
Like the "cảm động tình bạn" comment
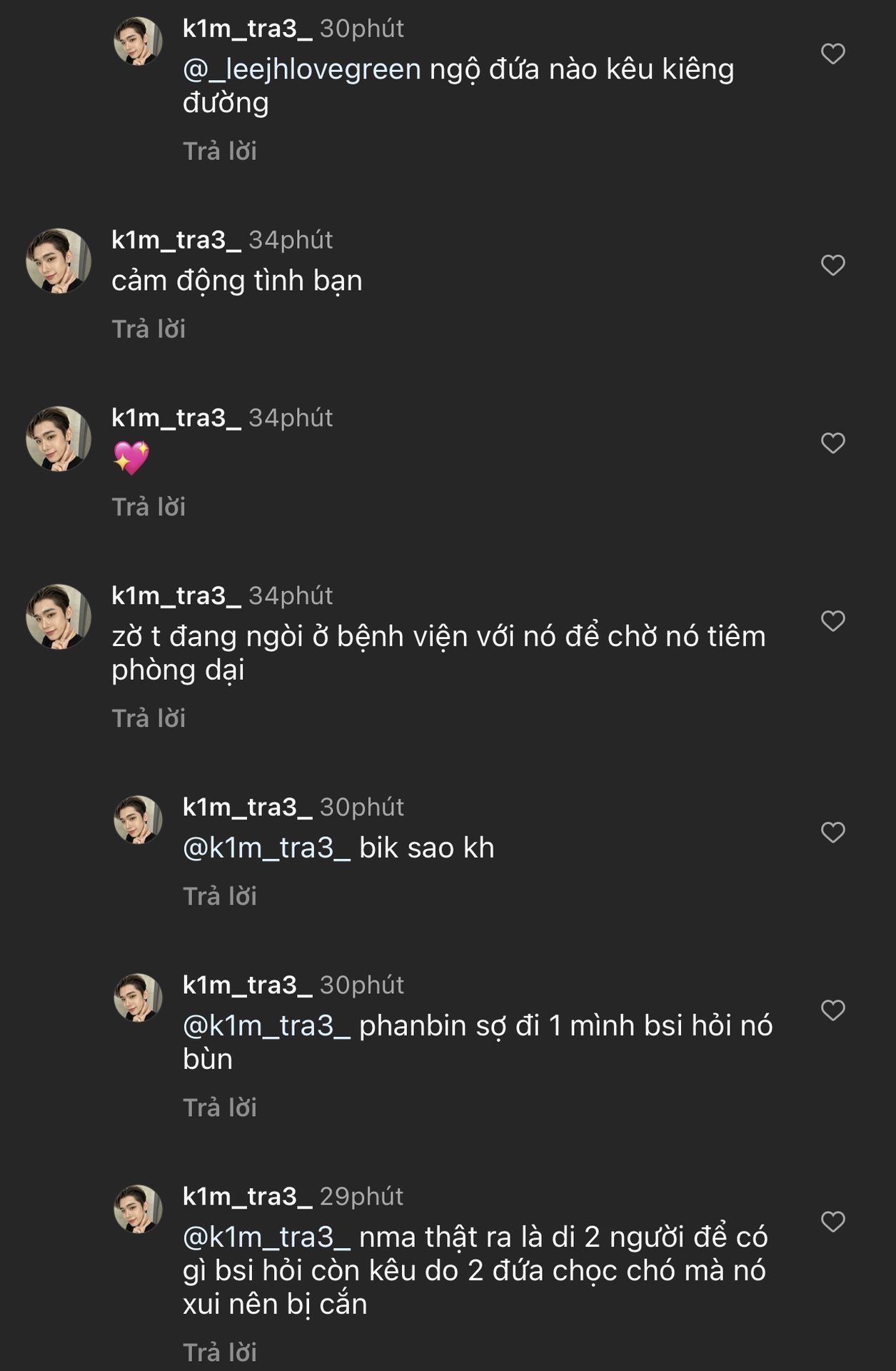pos(832,265)
